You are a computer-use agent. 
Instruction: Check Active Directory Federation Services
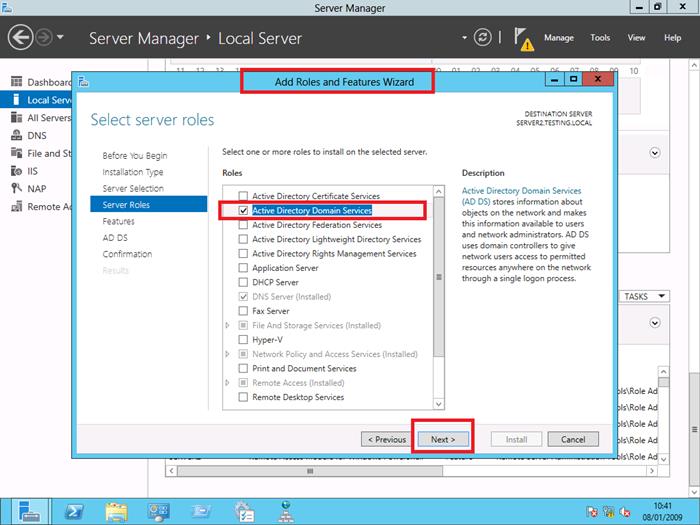click(x=243, y=225)
